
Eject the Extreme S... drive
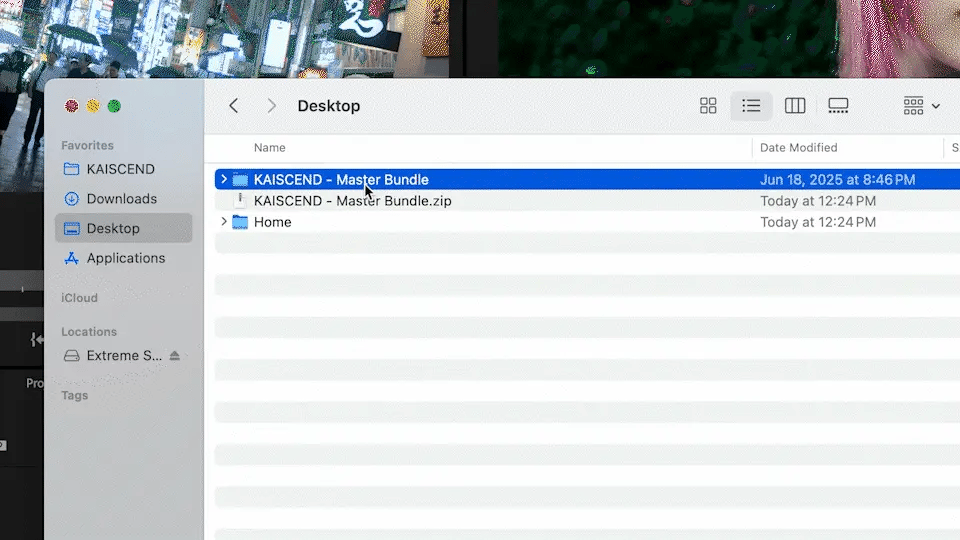(x=175, y=356)
